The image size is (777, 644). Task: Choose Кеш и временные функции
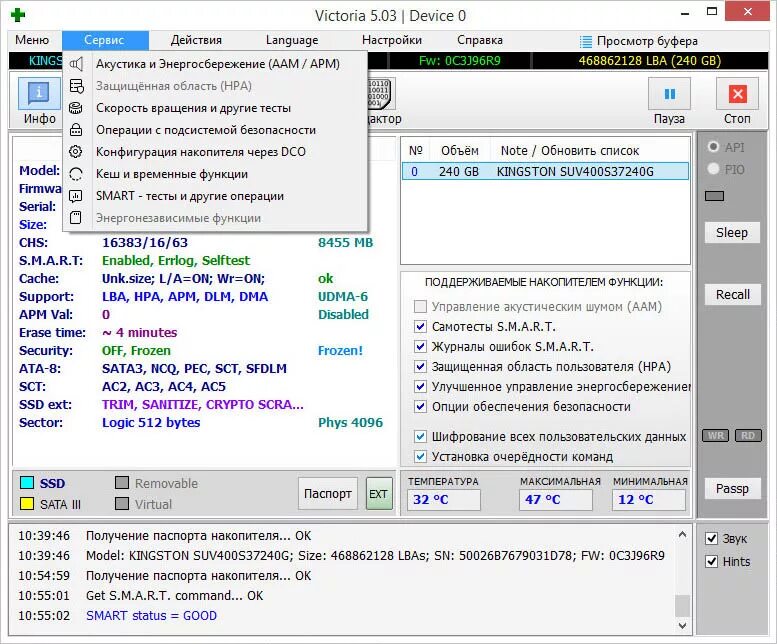(216, 174)
